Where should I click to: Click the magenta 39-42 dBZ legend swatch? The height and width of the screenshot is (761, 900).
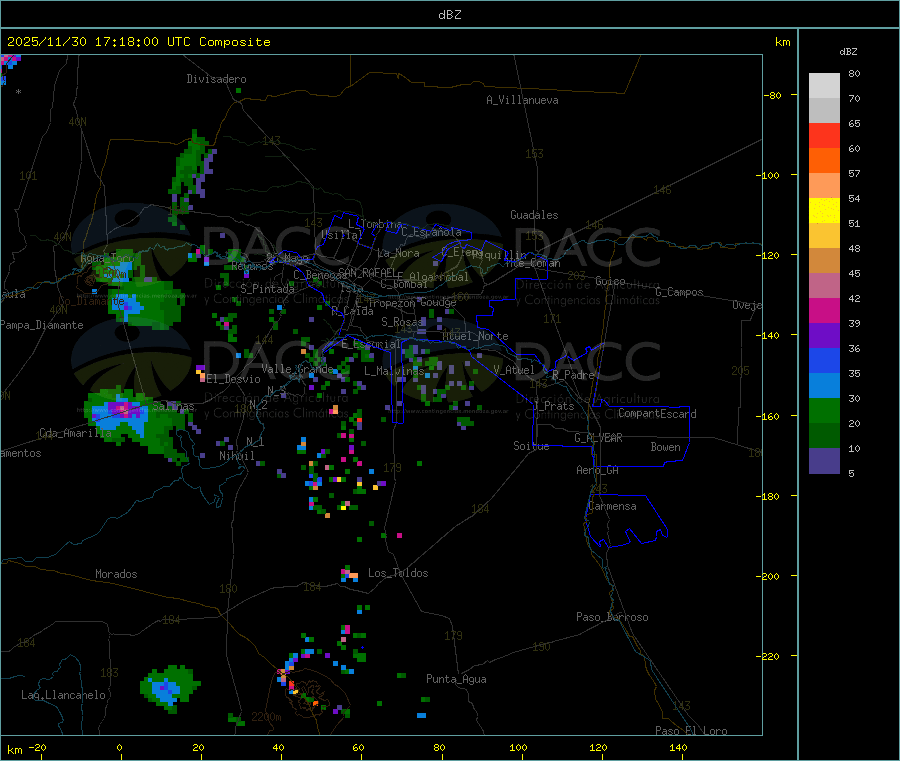pyautogui.click(x=824, y=310)
